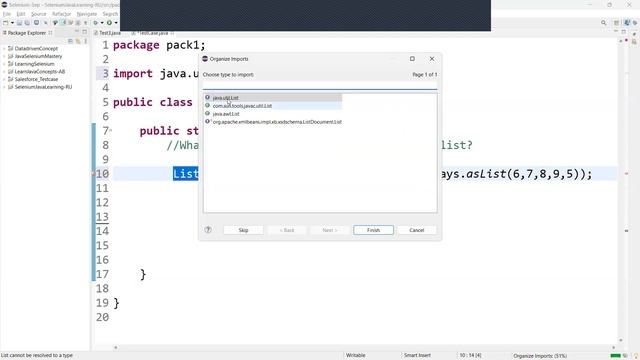The image size is (640, 360).
Task: Pick the java.awt.List import option
Action: coord(226,114)
